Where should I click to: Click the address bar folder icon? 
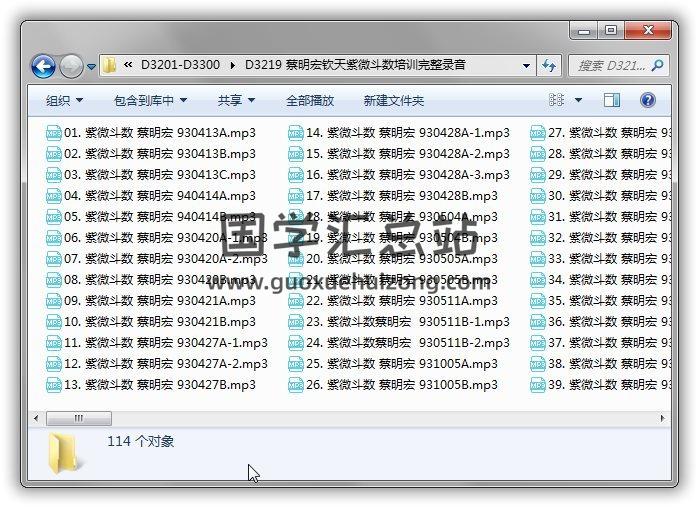coord(110,66)
